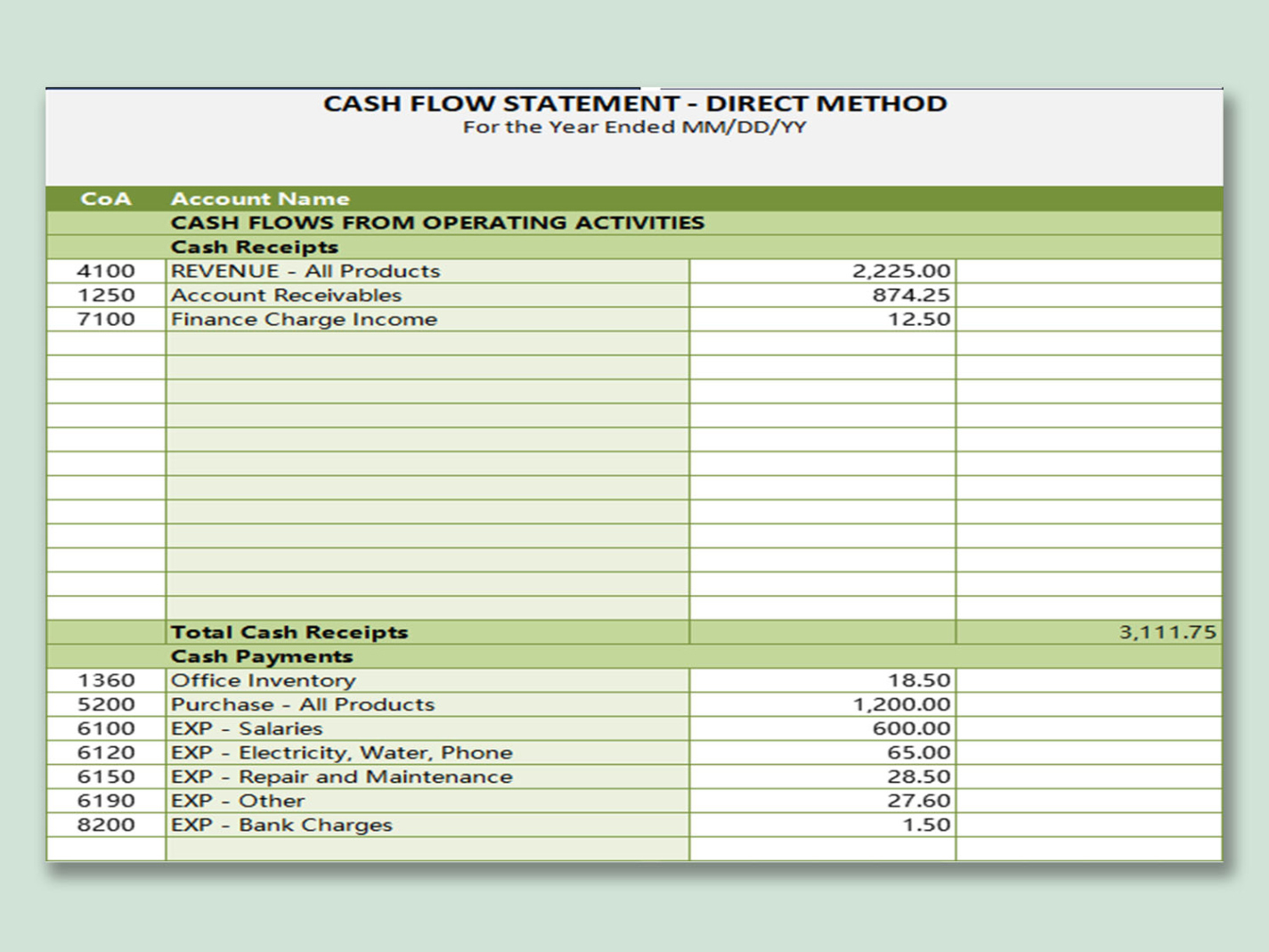Select the title 'CASH FLOW STATEMENT - DIRECT METHOD'
The height and width of the screenshot is (952, 1269).
[635, 103]
